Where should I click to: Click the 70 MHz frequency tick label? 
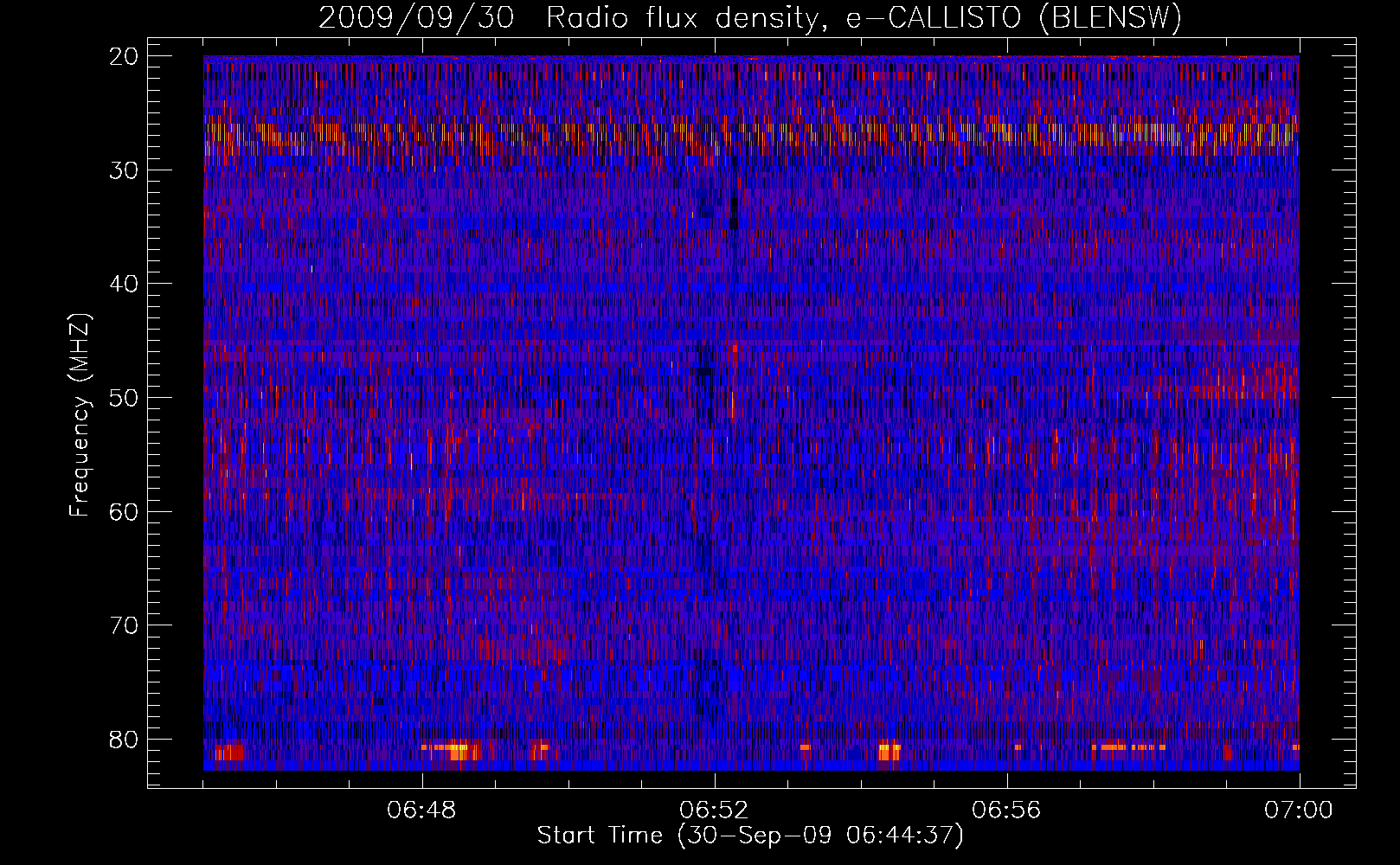(x=125, y=625)
